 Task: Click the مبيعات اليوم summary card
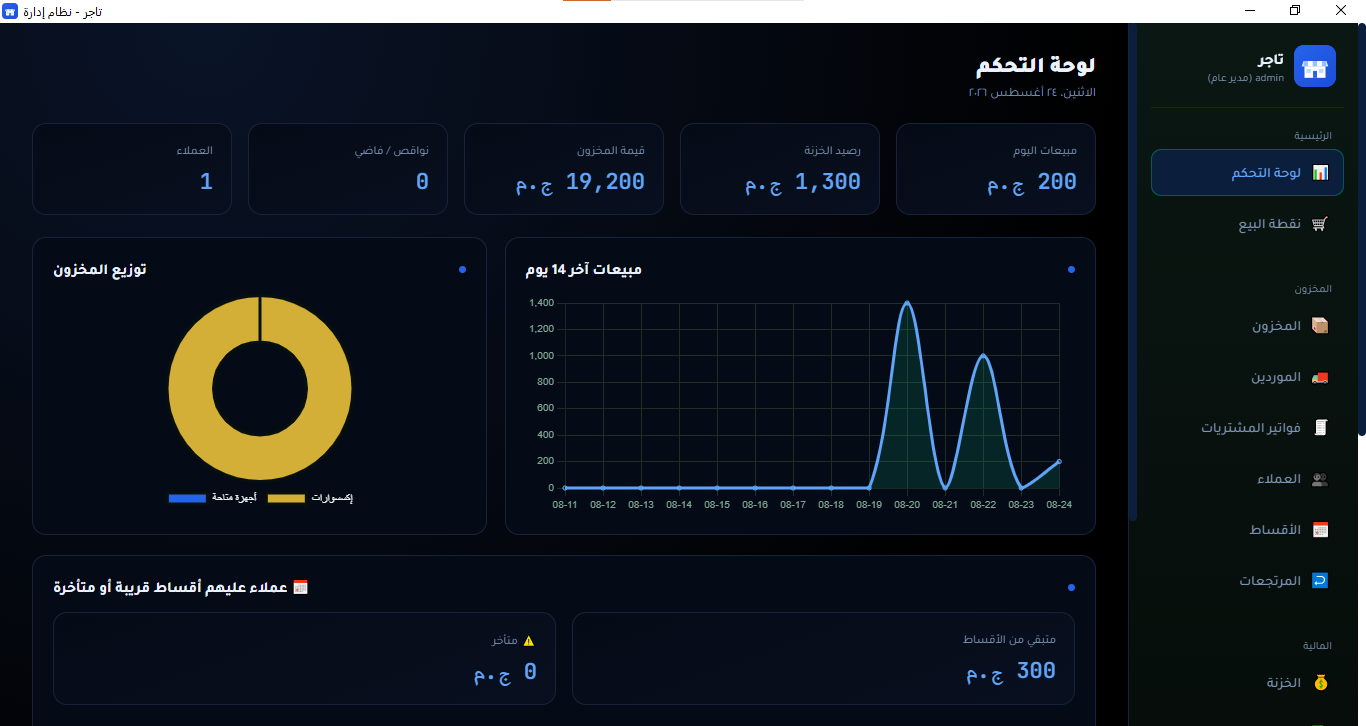[x=996, y=169]
